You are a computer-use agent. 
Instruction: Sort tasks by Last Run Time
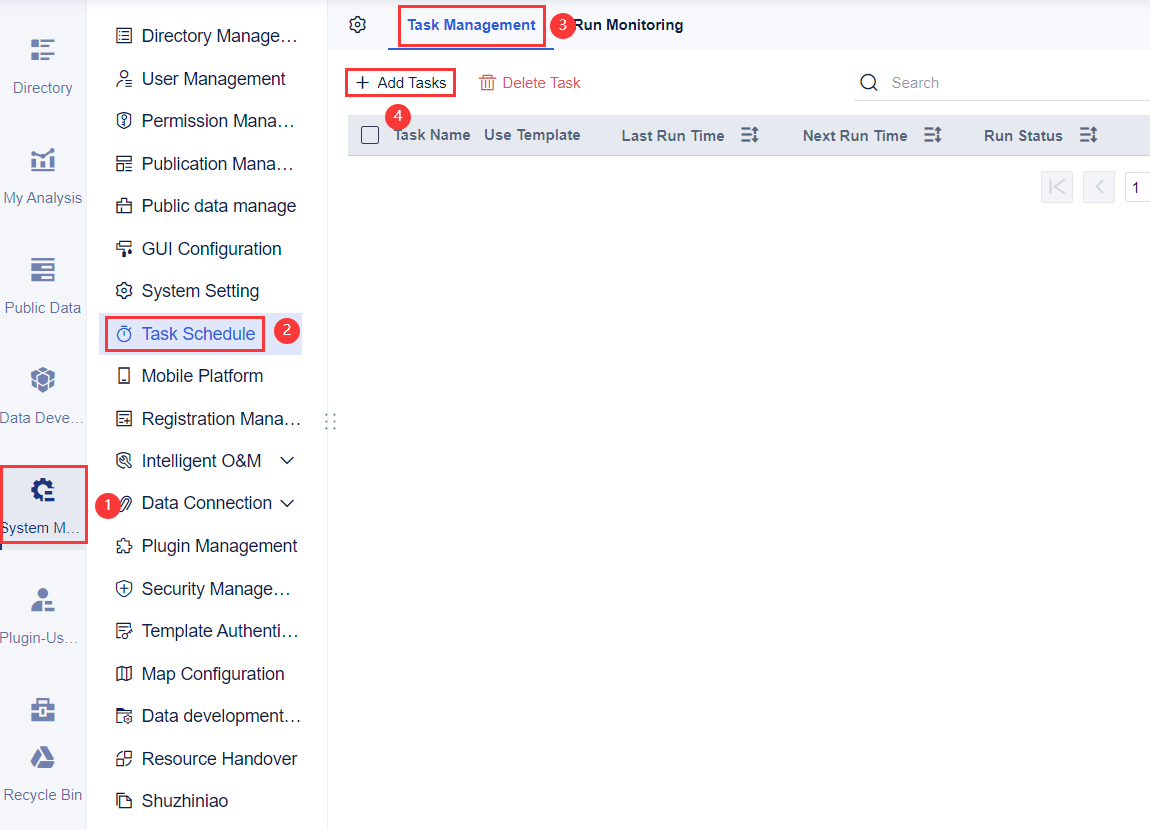click(749, 134)
